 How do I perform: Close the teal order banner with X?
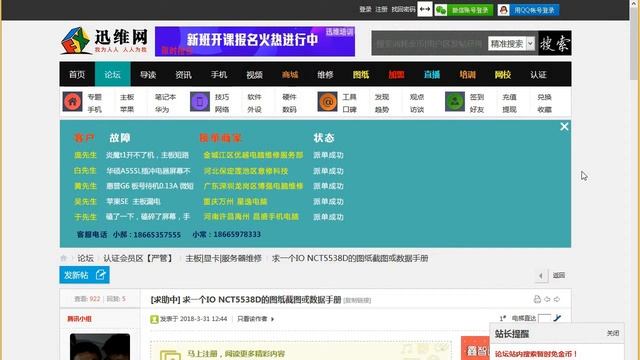coord(564,127)
